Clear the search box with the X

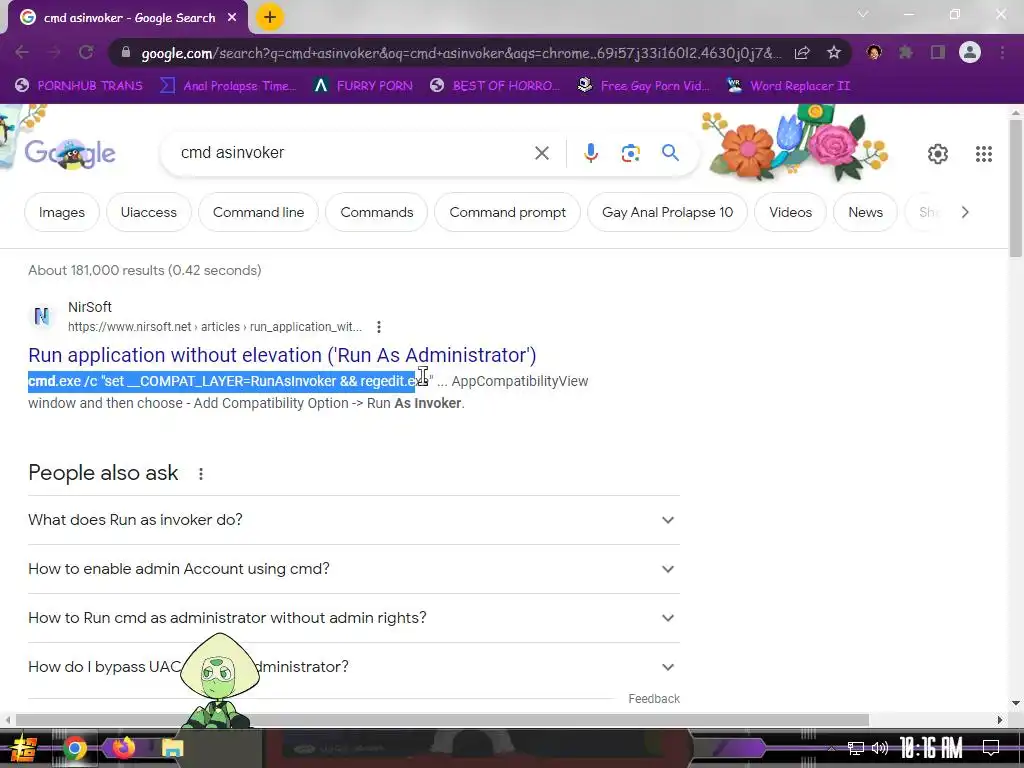(x=542, y=153)
